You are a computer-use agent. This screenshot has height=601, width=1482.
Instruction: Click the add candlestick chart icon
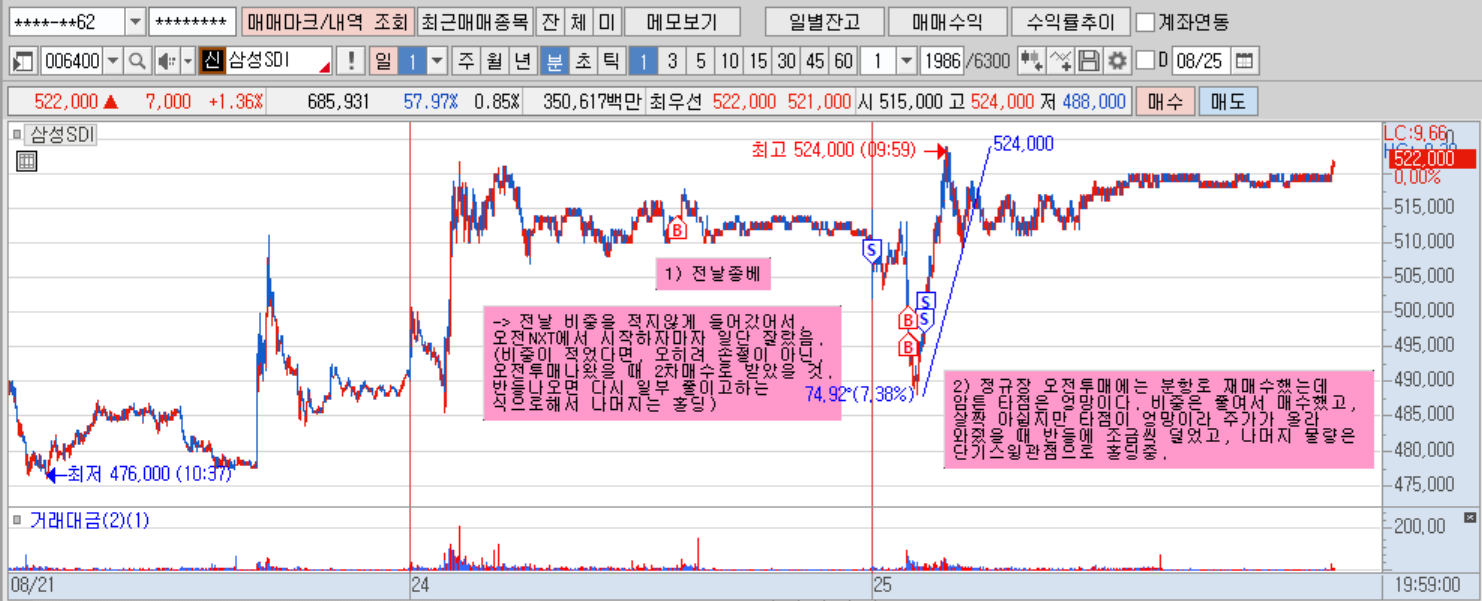1031,61
